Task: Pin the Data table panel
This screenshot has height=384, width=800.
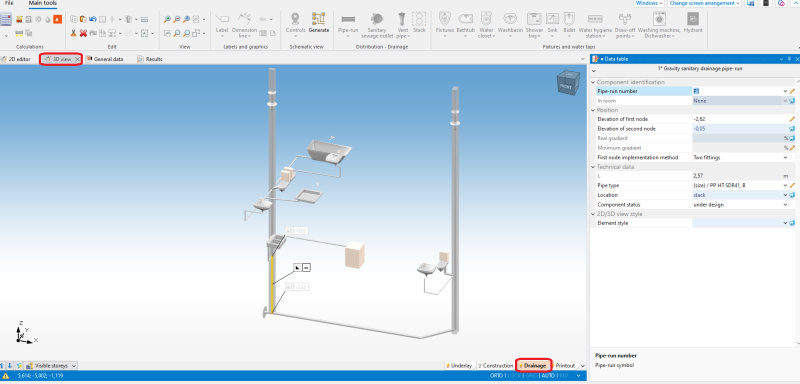Action: pos(789,59)
